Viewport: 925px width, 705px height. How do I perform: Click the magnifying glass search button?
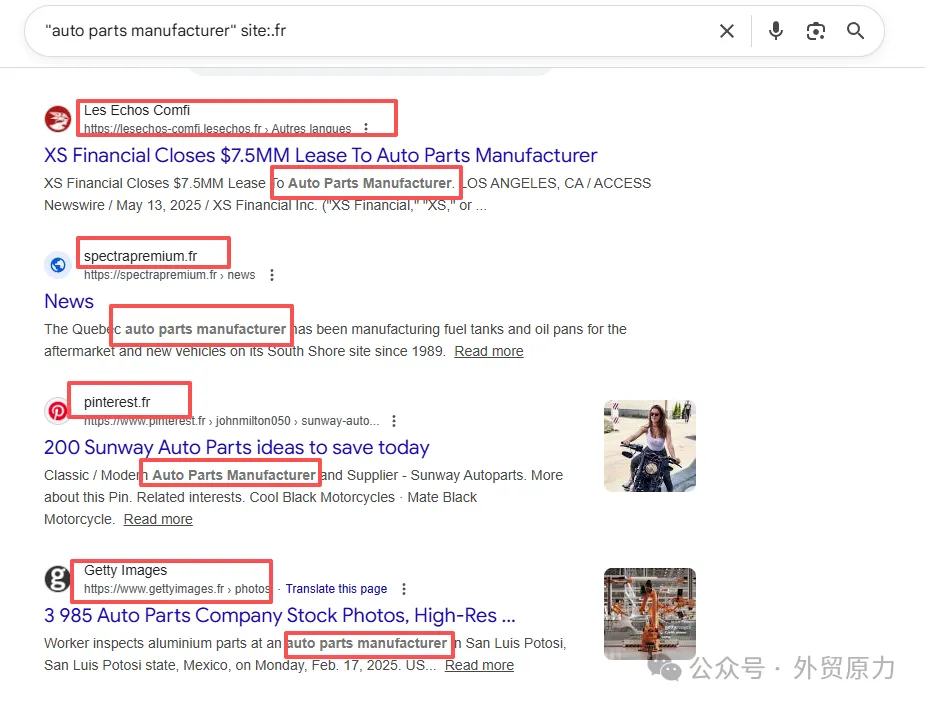point(855,31)
